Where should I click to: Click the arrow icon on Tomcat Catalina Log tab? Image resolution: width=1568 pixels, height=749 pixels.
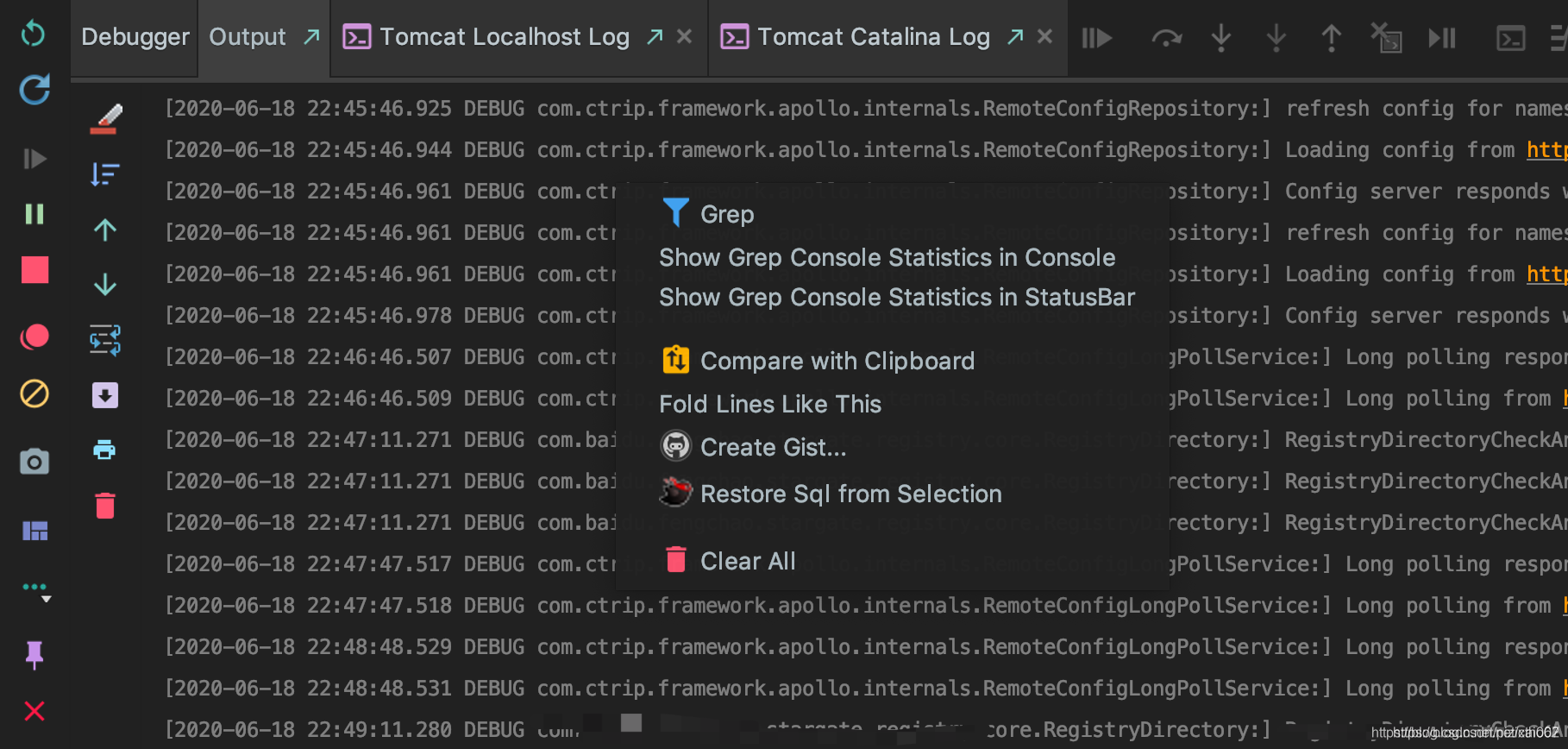click(1016, 36)
